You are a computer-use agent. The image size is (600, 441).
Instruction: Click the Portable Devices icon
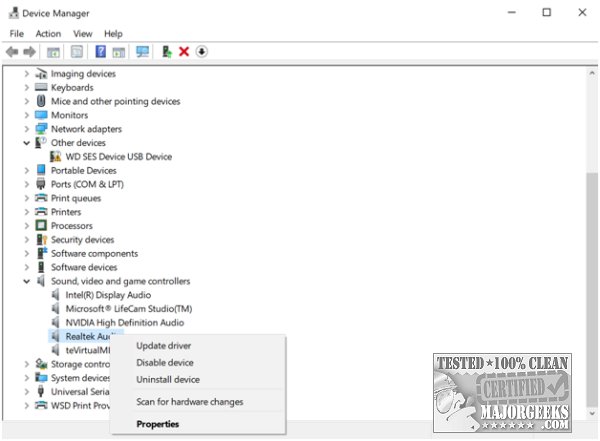coord(41,170)
